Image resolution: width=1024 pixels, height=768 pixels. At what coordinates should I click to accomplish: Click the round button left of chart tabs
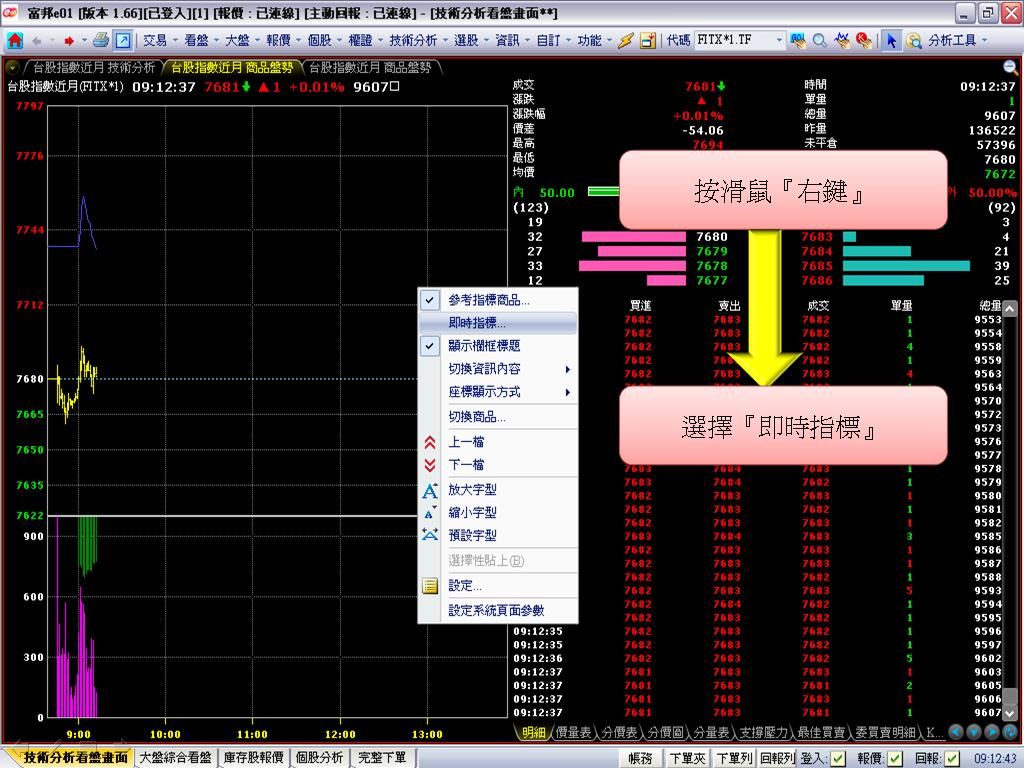(12, 67)
